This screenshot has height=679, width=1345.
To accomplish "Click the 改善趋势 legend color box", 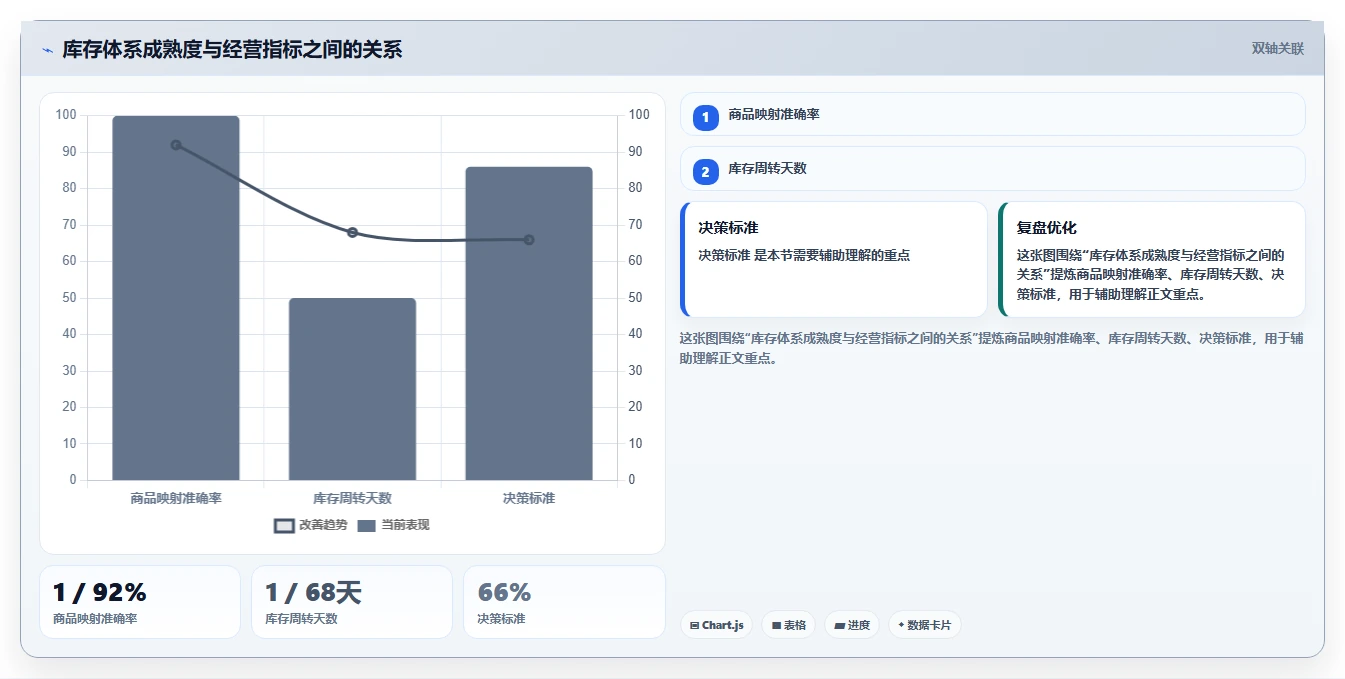I will (x=284, y=526).
